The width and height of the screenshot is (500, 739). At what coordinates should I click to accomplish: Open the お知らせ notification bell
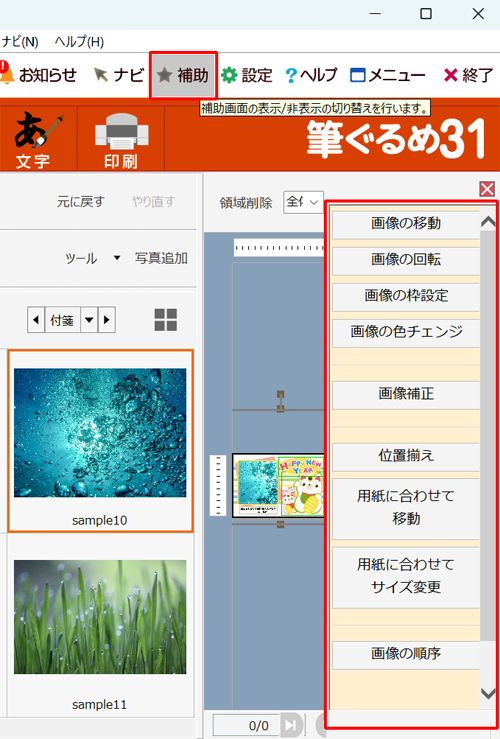pos(7,74)
